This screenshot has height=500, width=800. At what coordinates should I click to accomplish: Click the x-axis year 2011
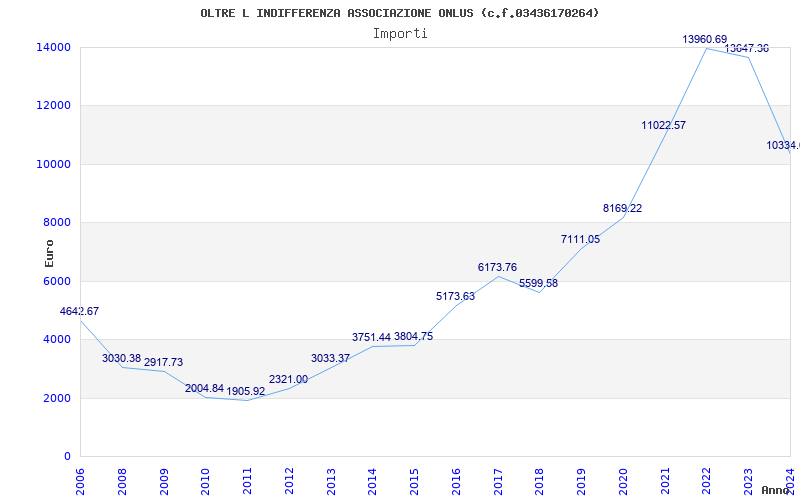coord(247,481)
